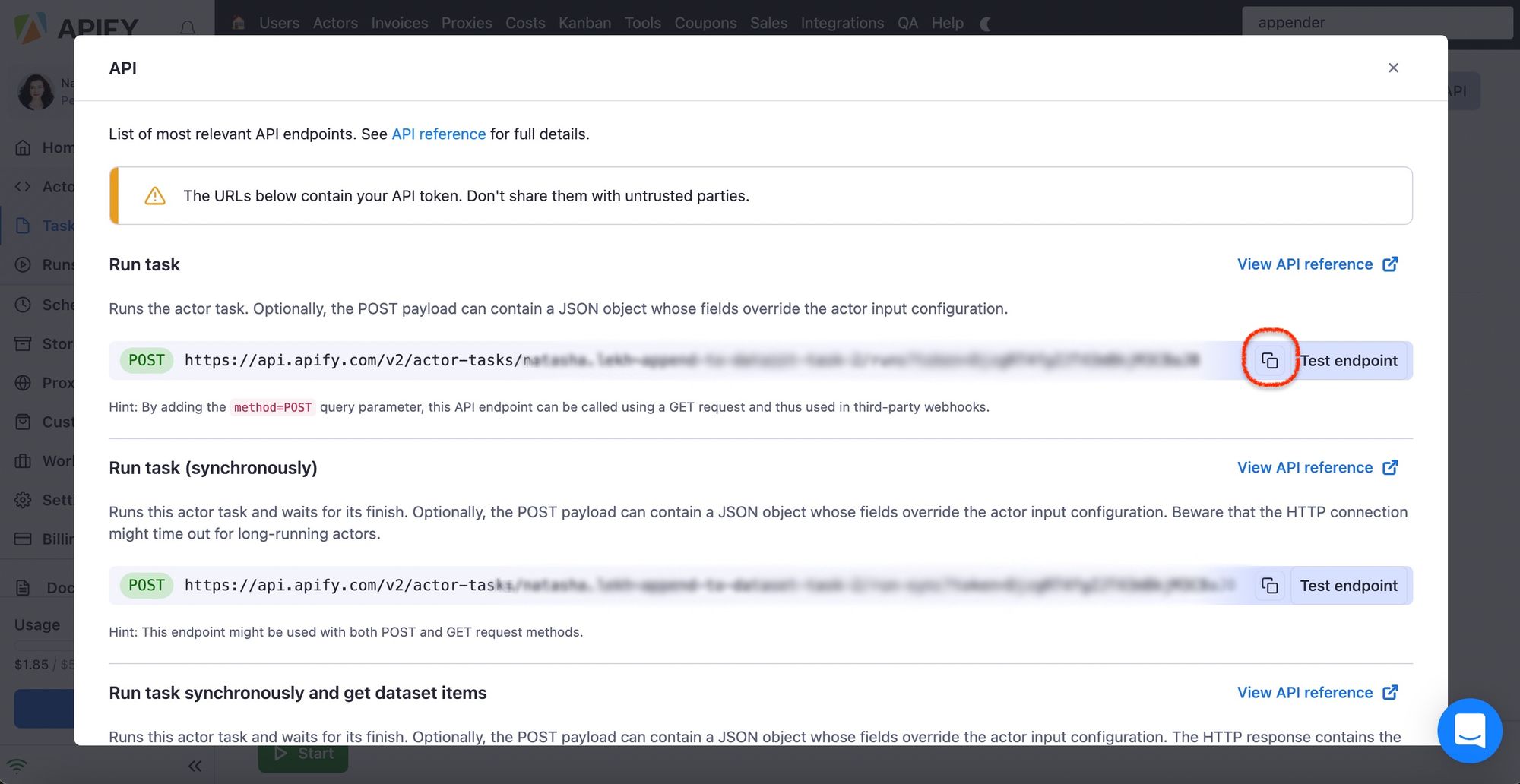Open the Intercom chat bubble
This screenshot has height=784, width=1520.
click(1470, 731)
